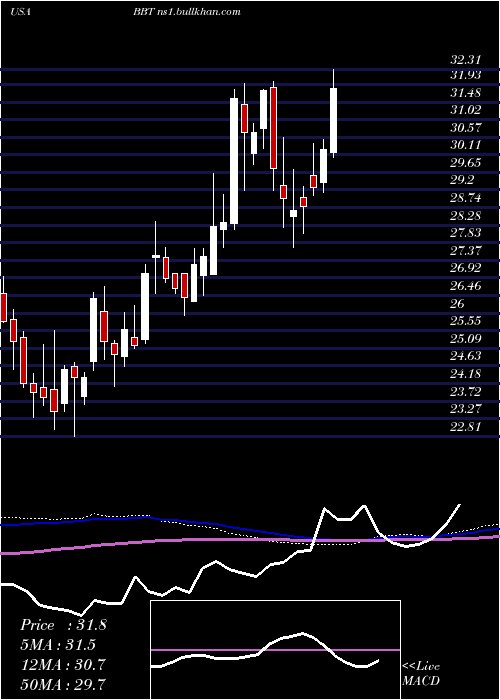Click the 29.65 price axis label
This screenshot has height=700, width=500.
coord(466,162)
